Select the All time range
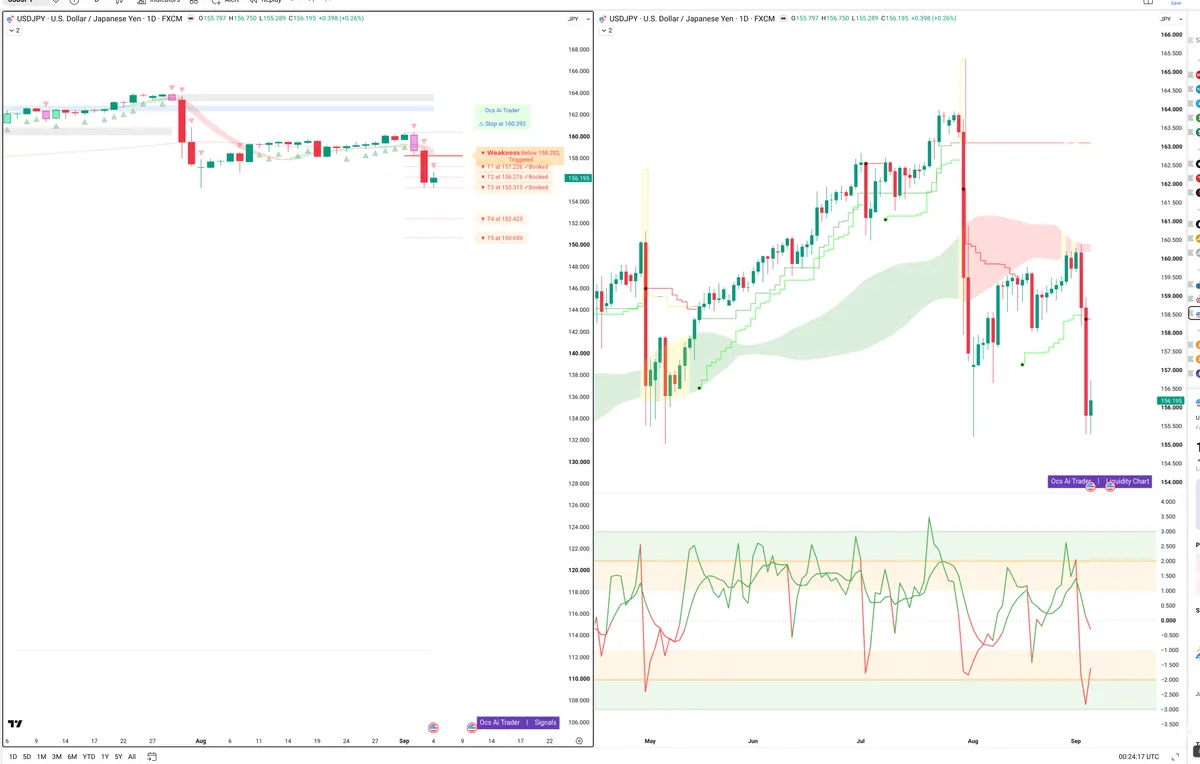This screenshot has width=1200, height=764. click(x=132, y=757)
